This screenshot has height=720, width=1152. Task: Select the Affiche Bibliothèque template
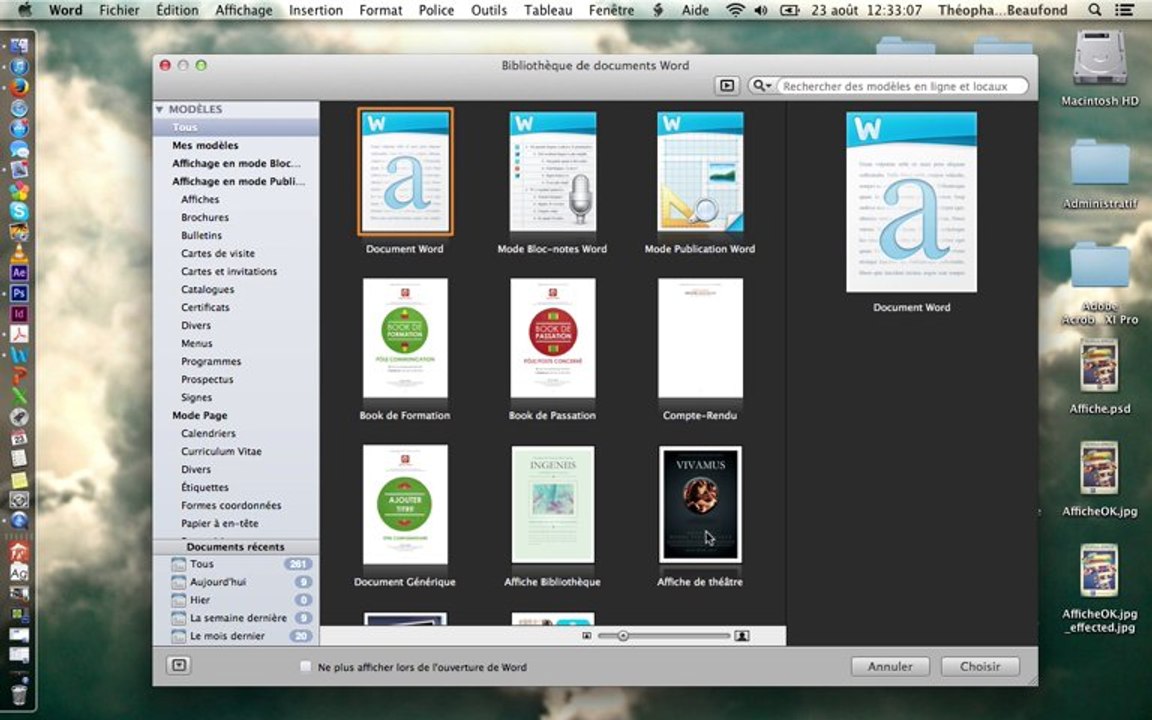point(552,504)
